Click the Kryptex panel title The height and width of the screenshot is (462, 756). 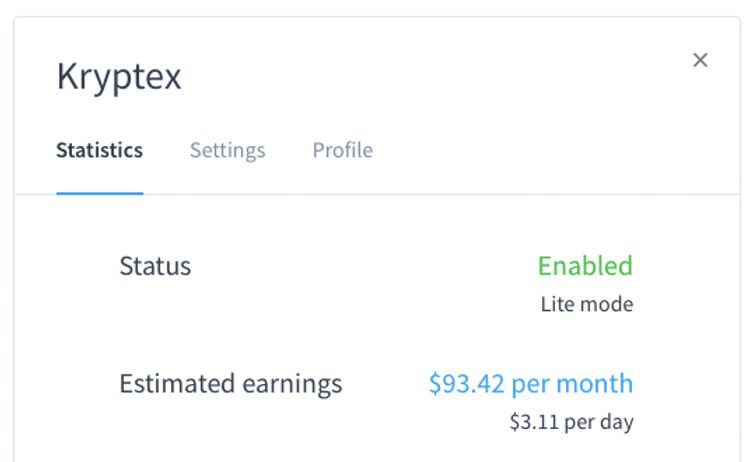coord(119,76)
